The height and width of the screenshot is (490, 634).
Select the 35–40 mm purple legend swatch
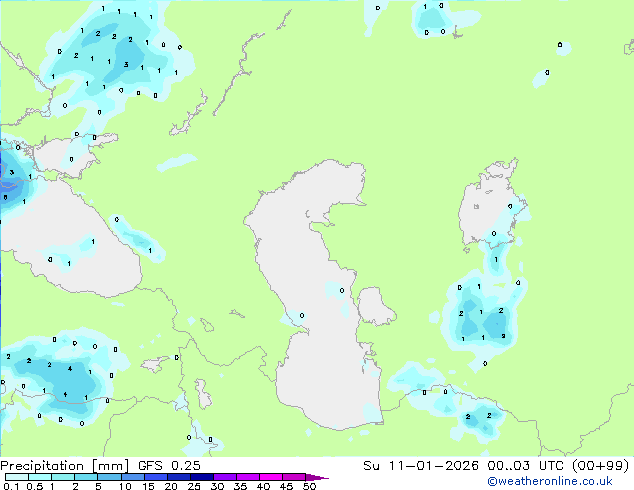click(x=247, y=477)
